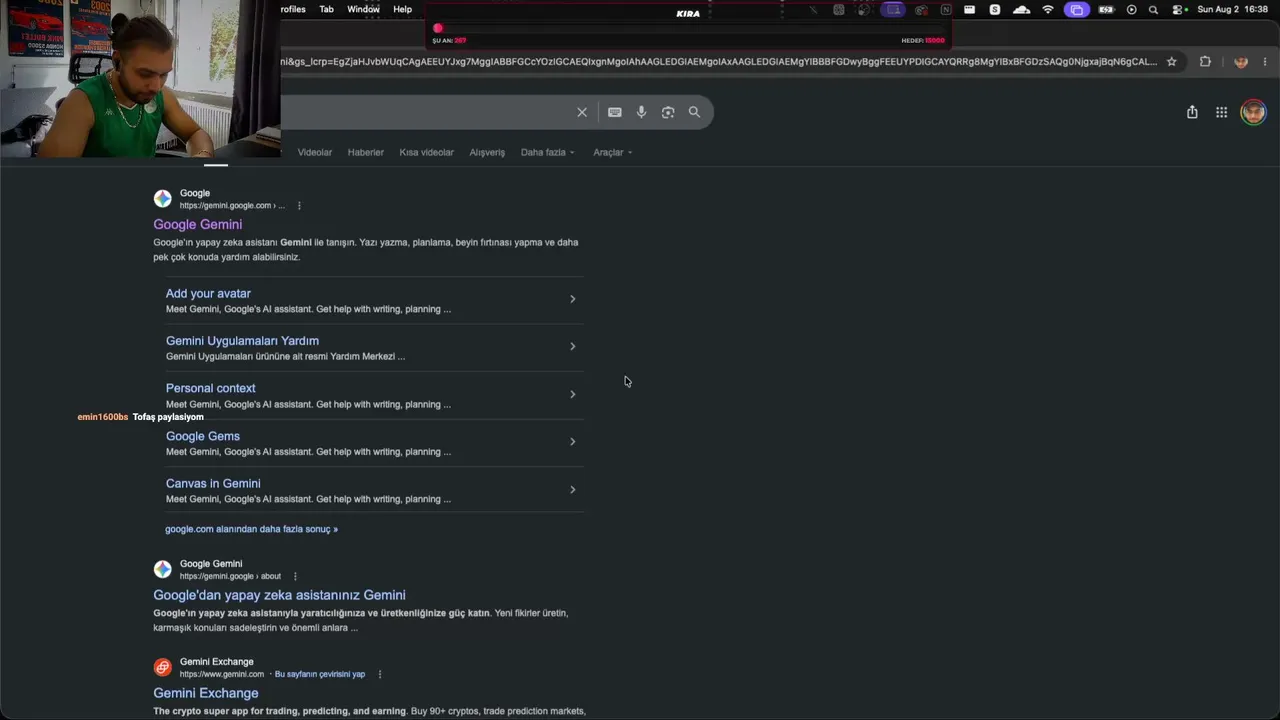Open options for the Gemini Exchange result

click(x=380, y=674)
